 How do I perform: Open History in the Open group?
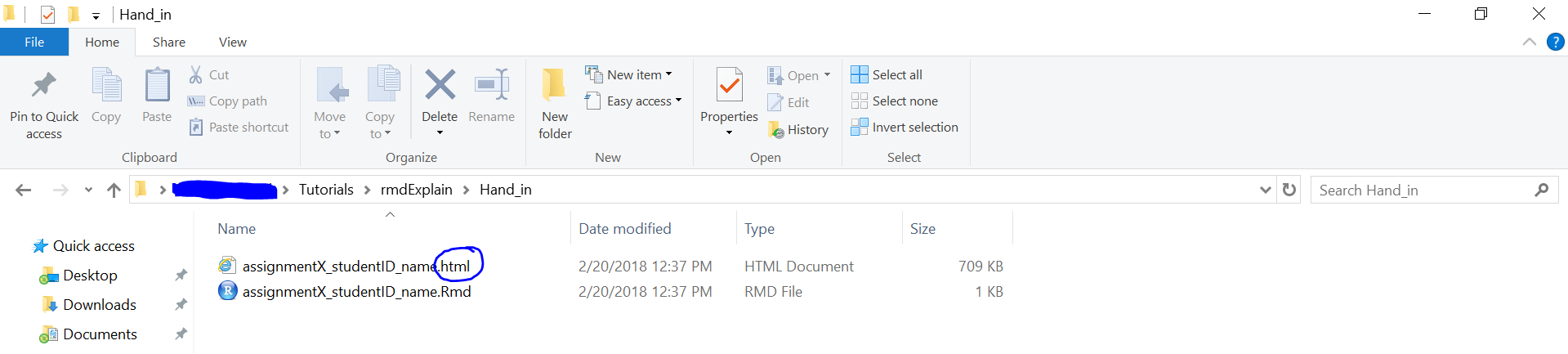798,129
